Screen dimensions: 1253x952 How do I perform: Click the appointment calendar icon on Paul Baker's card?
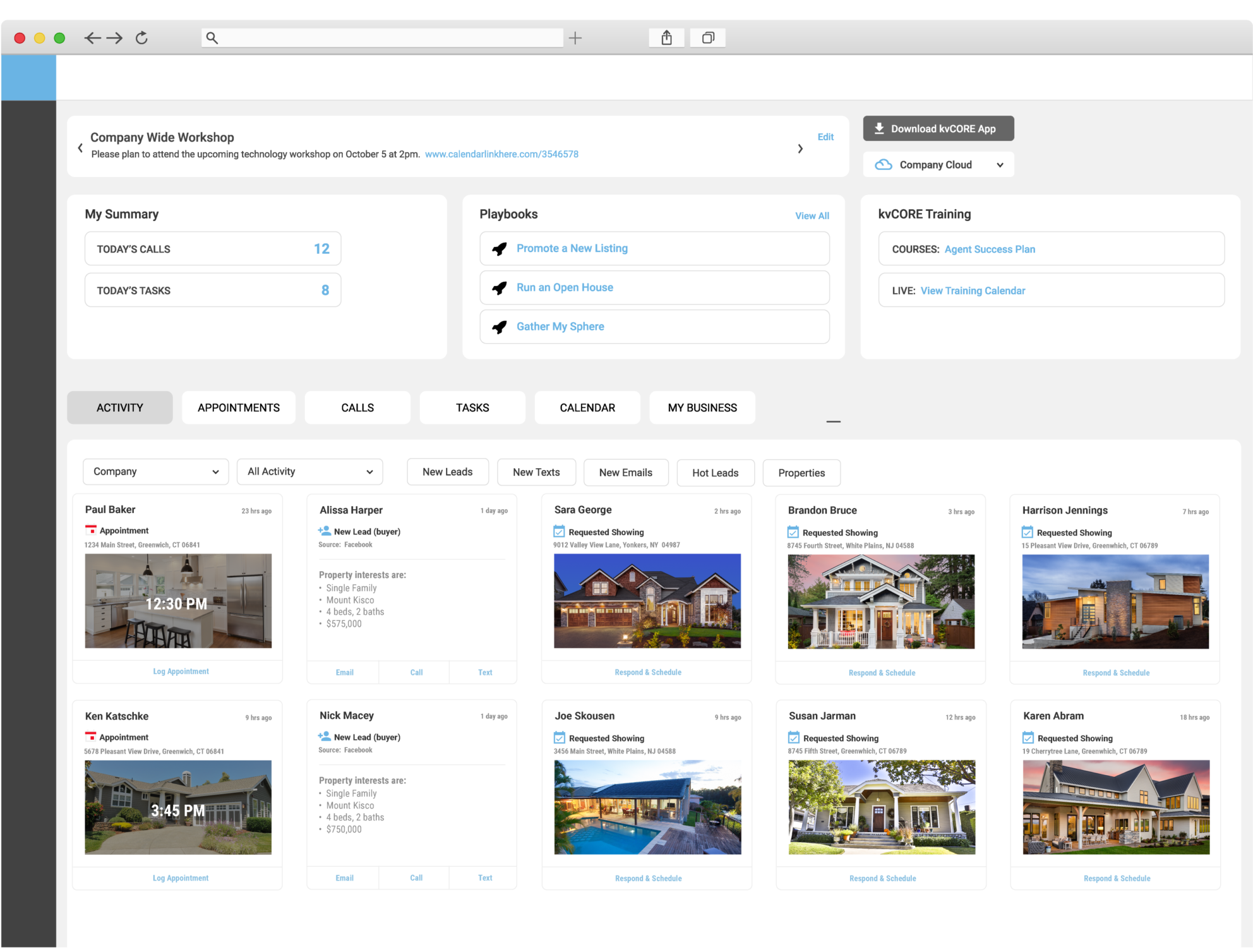90,530
